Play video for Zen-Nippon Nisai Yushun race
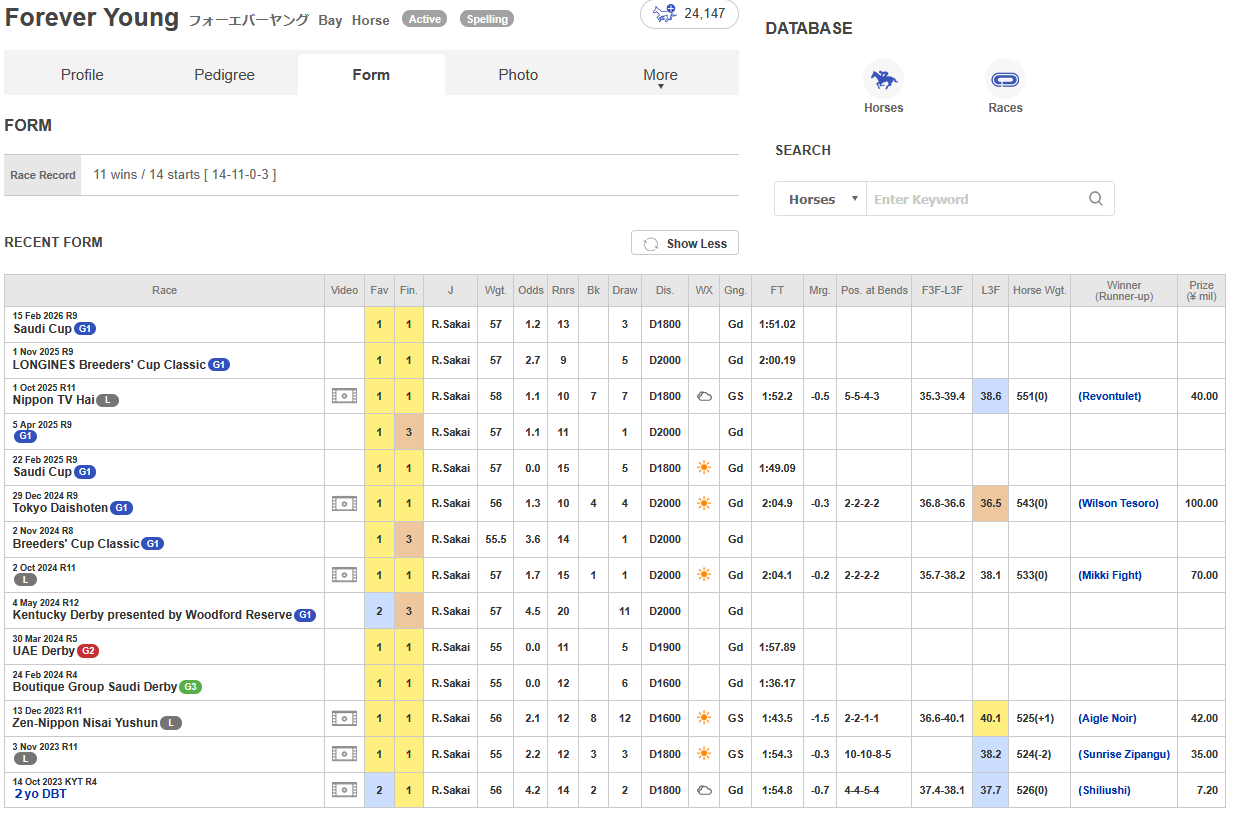 [344, 718]
